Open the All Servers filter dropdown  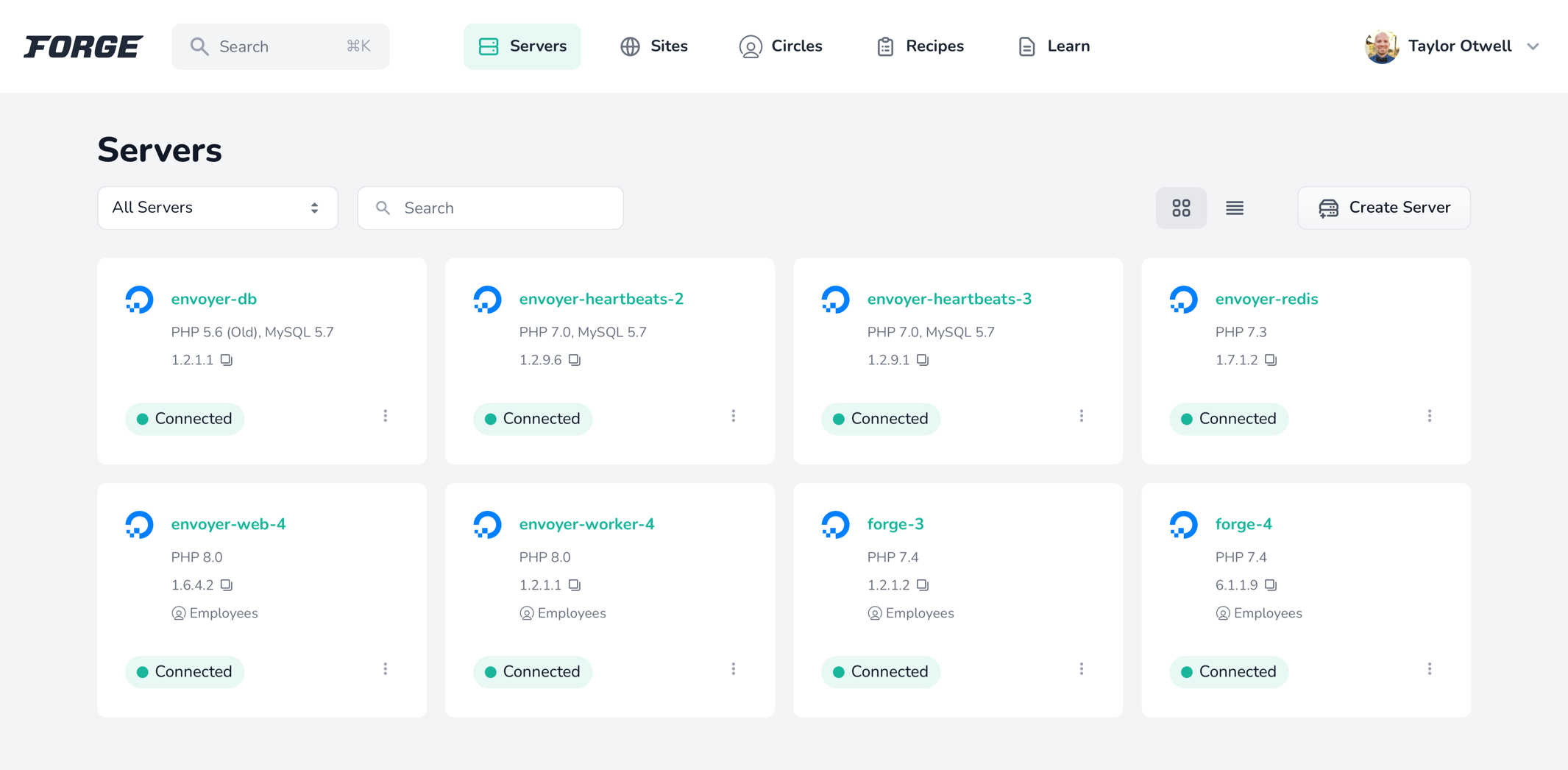pos(218,208)
